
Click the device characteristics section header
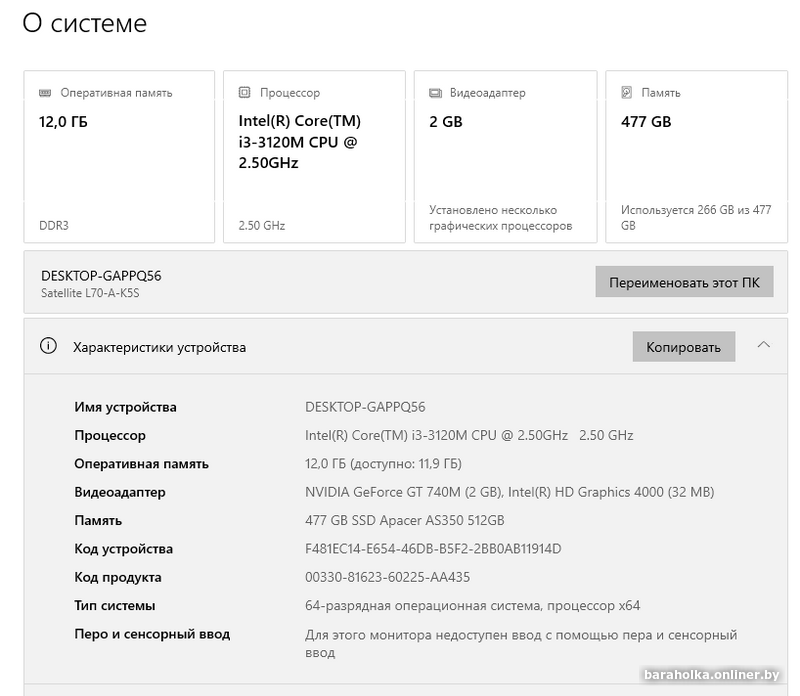tap(160, 347)
